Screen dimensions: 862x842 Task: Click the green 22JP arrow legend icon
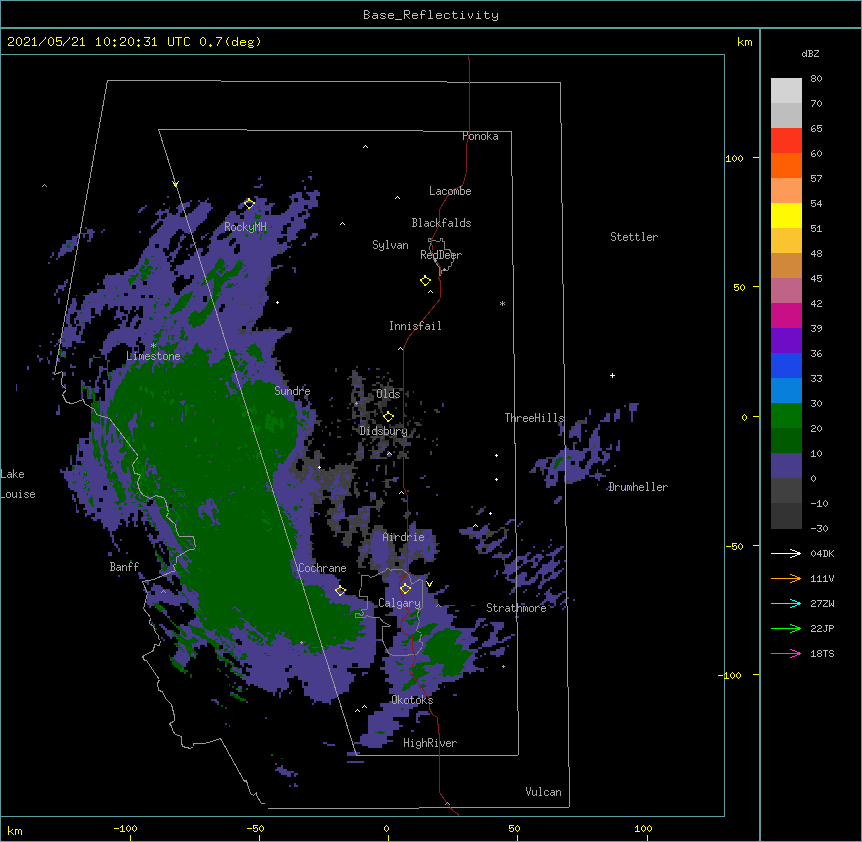pyautogui.click(x=786, y=628)
